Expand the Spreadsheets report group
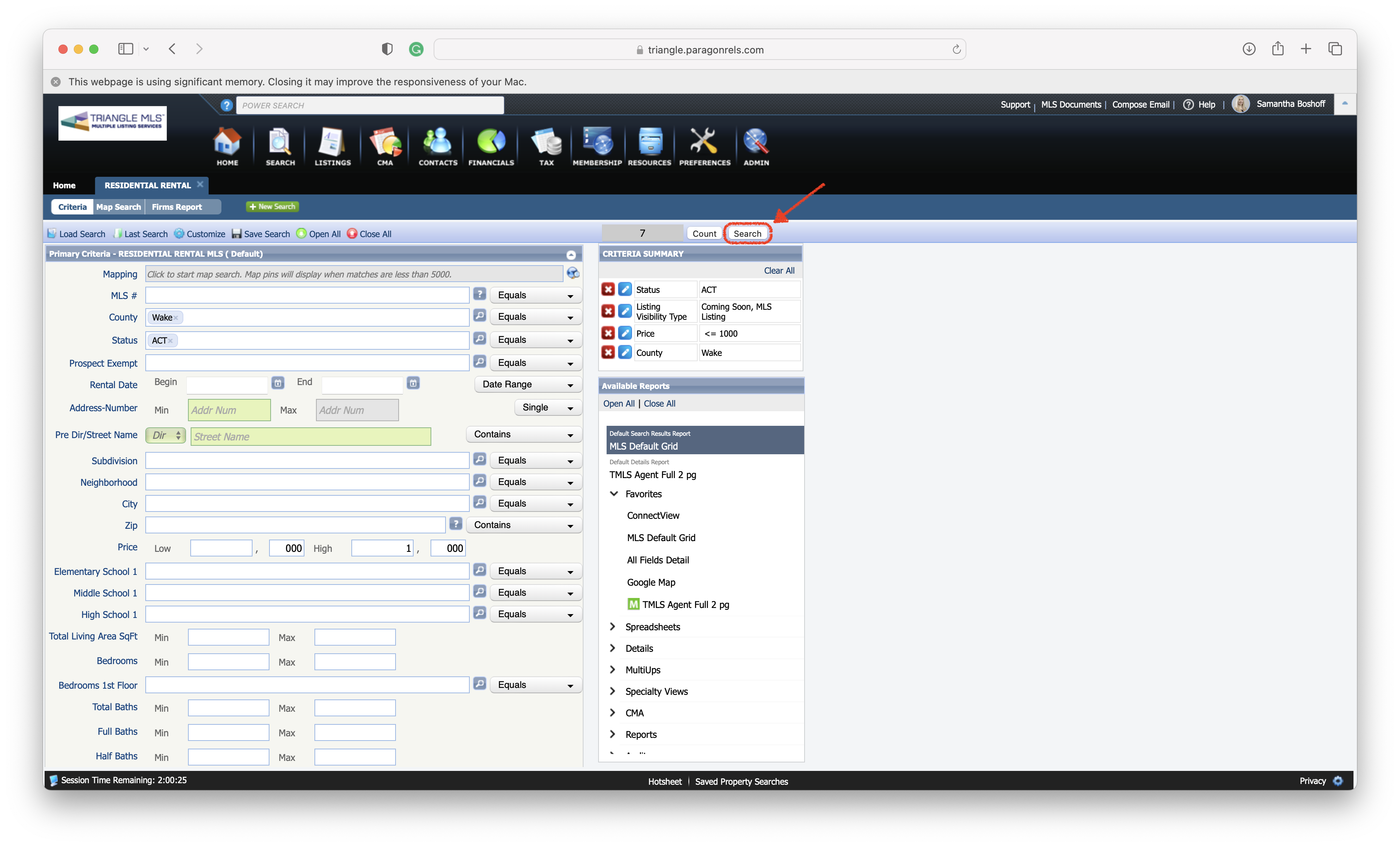This screenshot has width=1400, height=847. [612, 626]
